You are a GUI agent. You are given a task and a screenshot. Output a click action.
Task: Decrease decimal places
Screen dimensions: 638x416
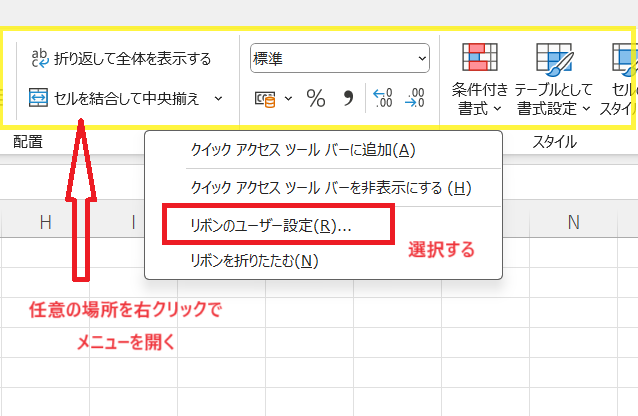pos(415,98)
